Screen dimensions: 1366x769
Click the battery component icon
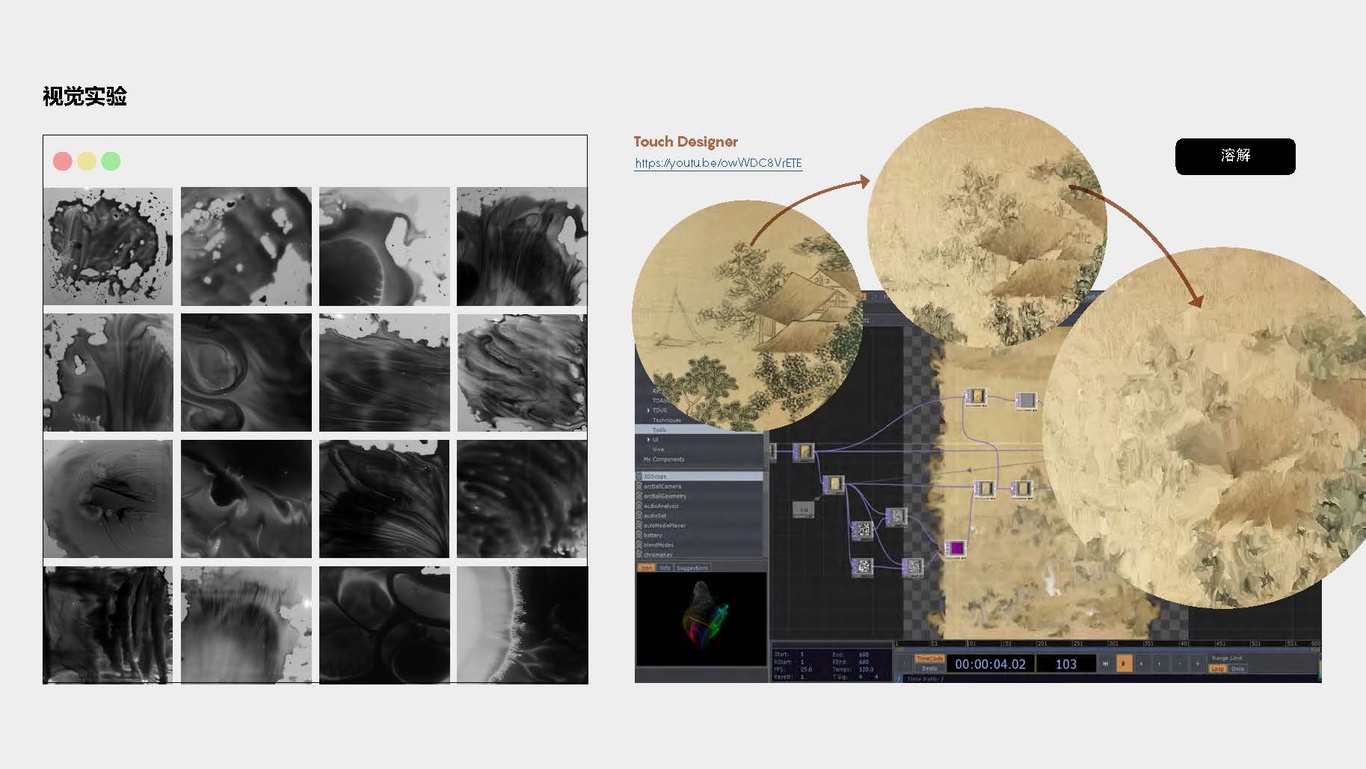(x=639, y=535)
